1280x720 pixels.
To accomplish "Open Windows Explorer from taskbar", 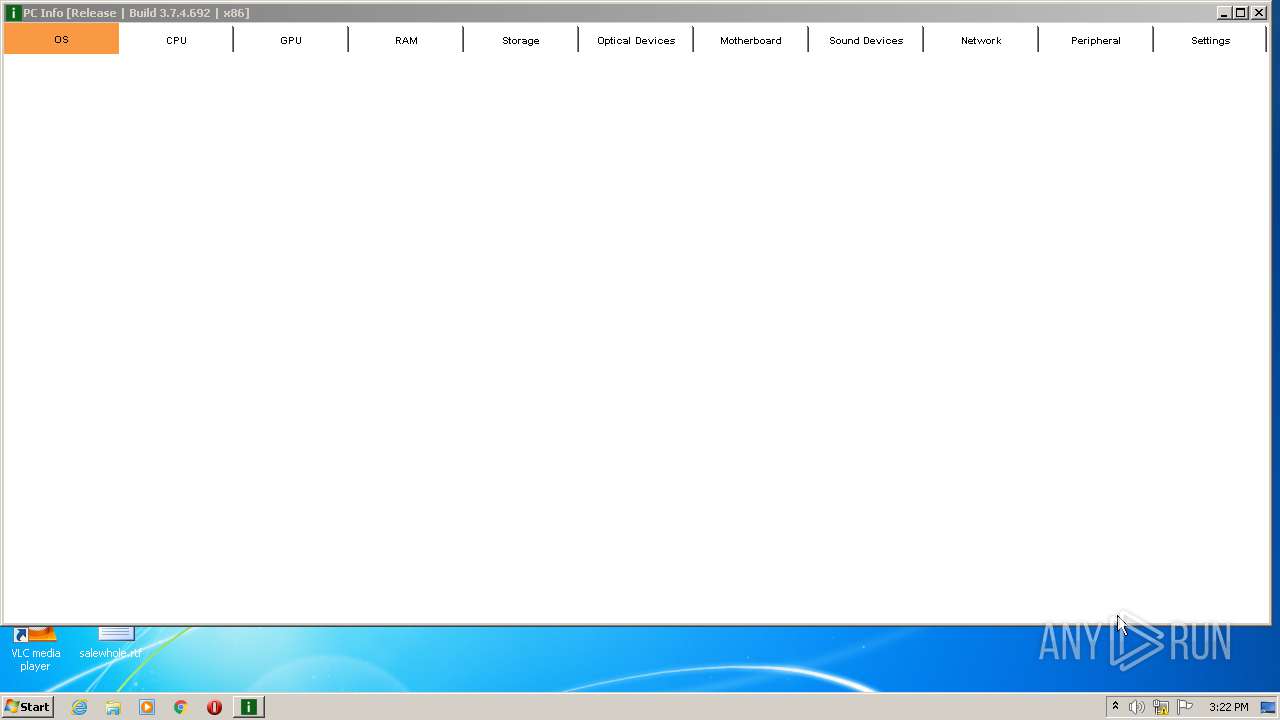I will [113, 707].
